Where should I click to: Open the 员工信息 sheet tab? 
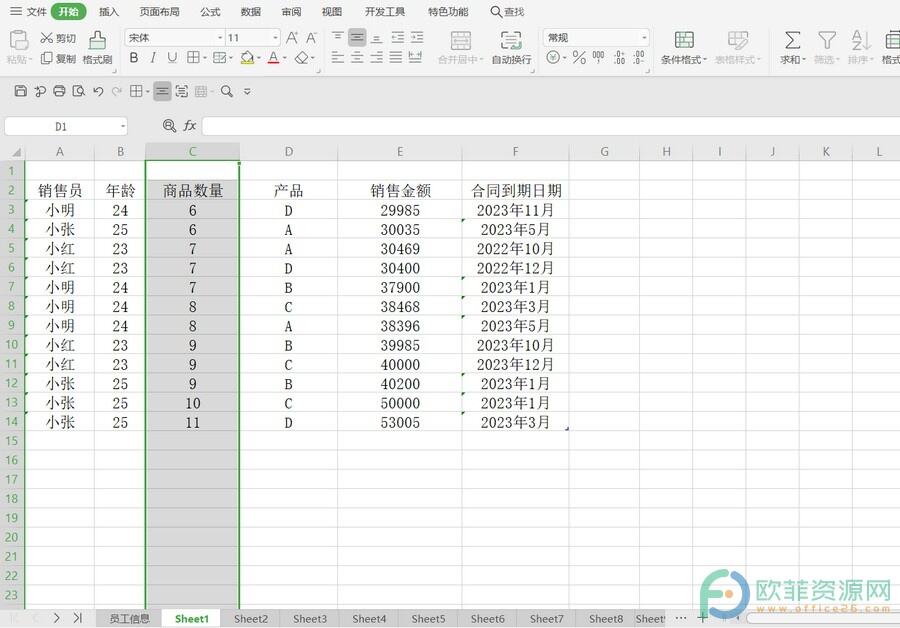(129, 618)
